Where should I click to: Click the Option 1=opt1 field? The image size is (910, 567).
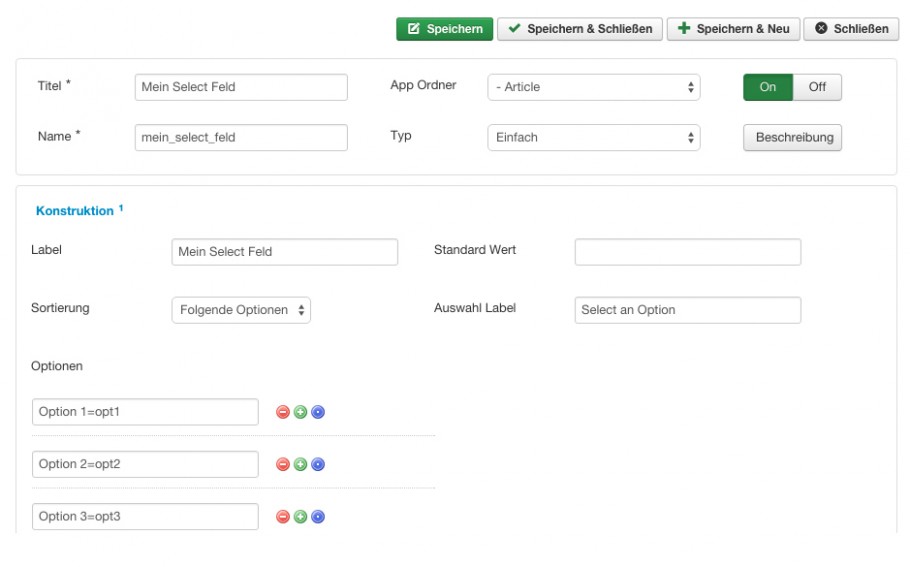[x=145, y=412]
